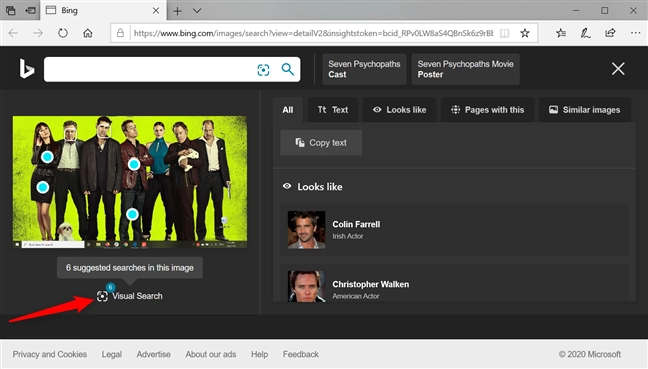Open Christopher Walken name link
The image size is (648, 369).
click(371, 284)
